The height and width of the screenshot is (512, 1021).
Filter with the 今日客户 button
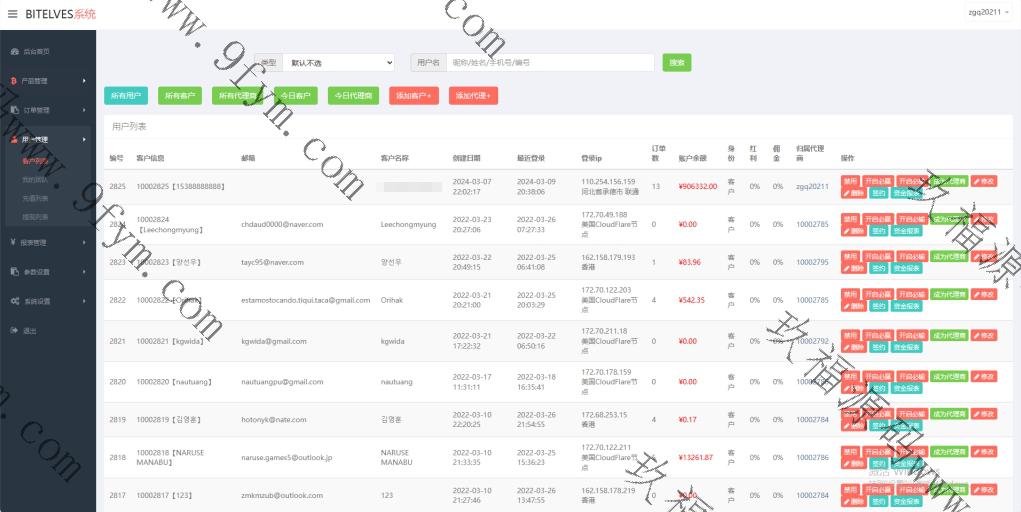tap(293, 96)
